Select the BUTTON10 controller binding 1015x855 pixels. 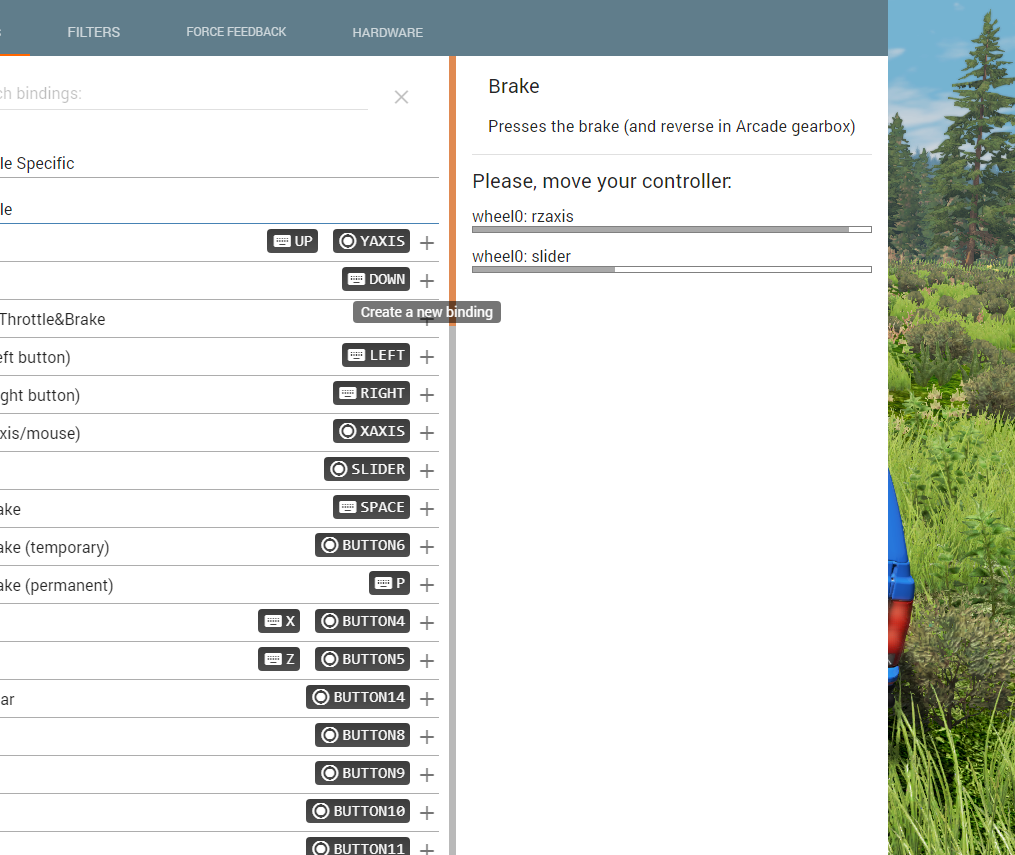[358, 811]
